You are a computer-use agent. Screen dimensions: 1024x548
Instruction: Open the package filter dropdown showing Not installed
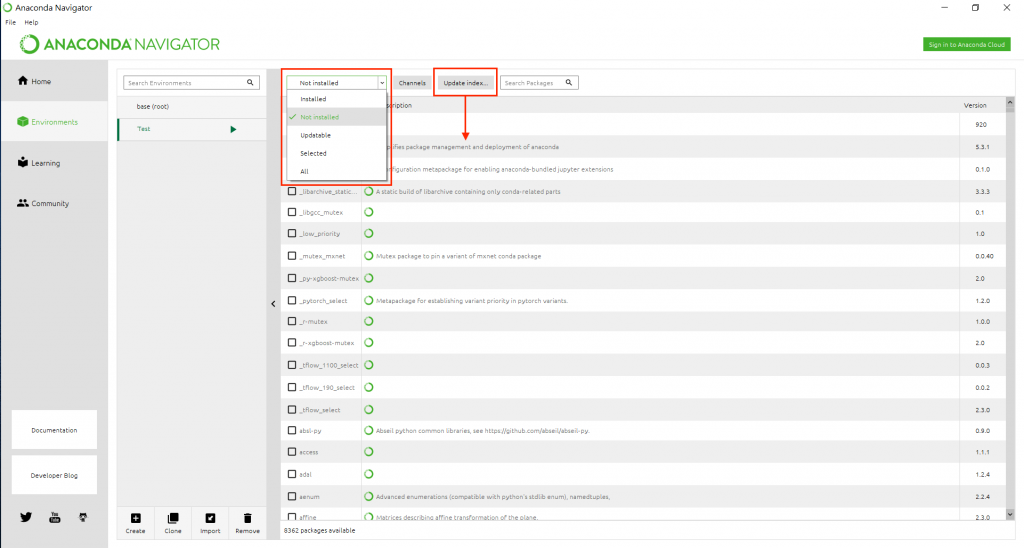336,82
